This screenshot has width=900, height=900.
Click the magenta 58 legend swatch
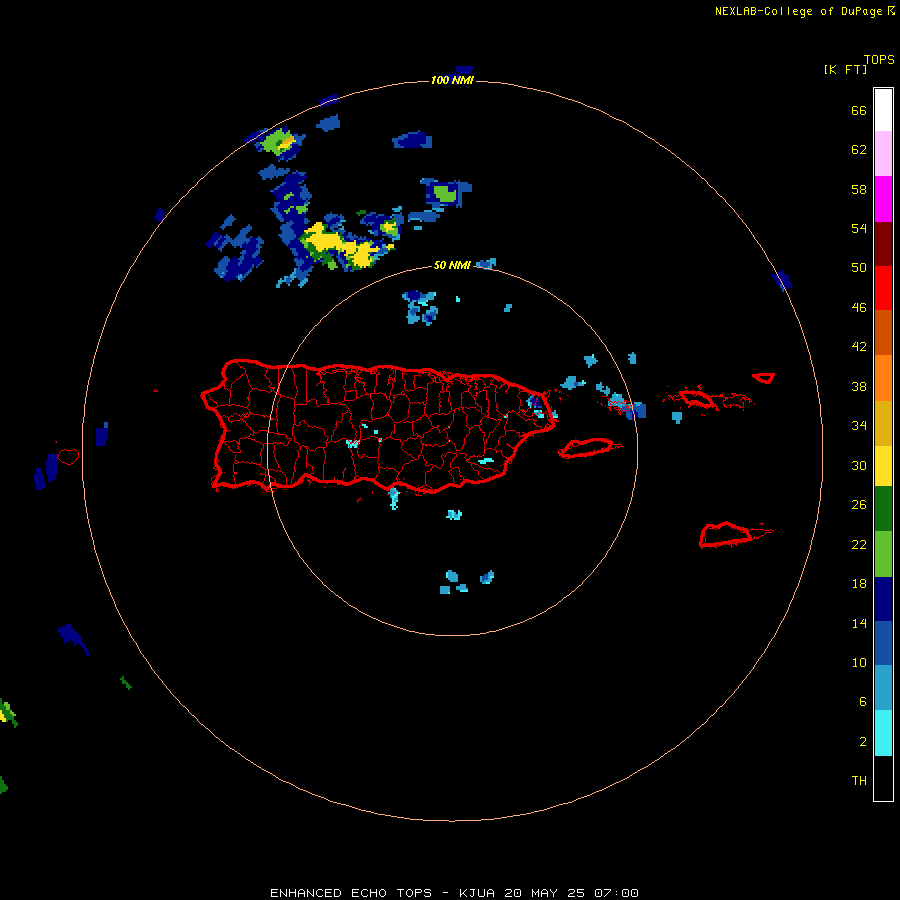click(883, 199)
